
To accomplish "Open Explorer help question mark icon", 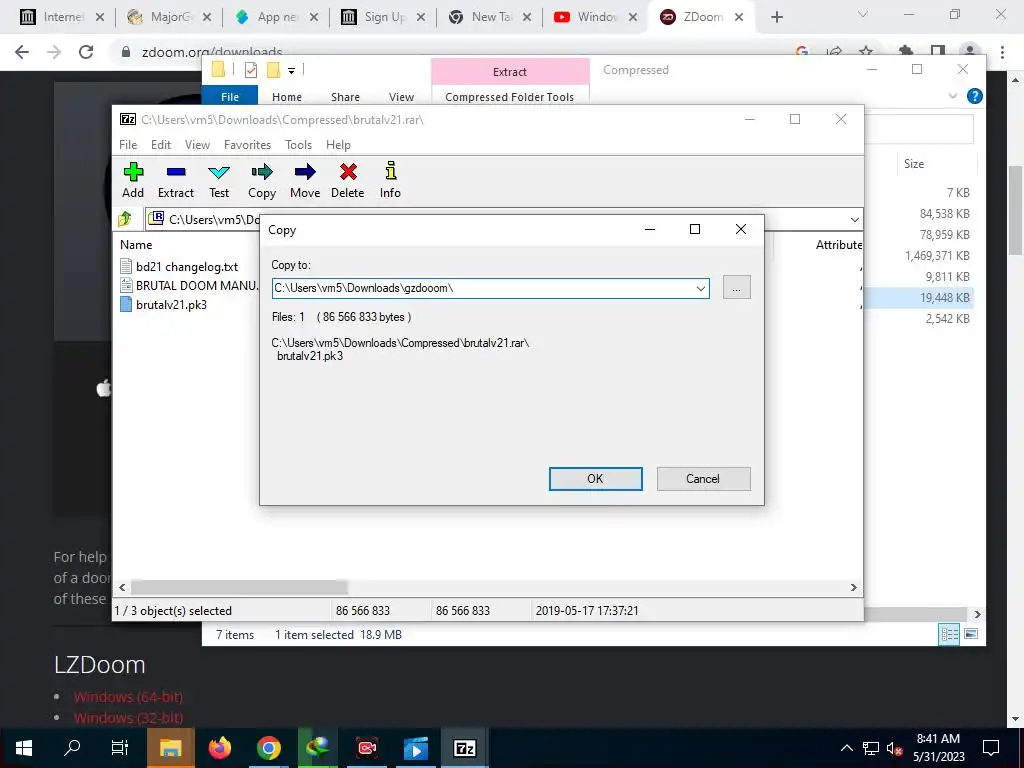I will [x=974, y=97].
